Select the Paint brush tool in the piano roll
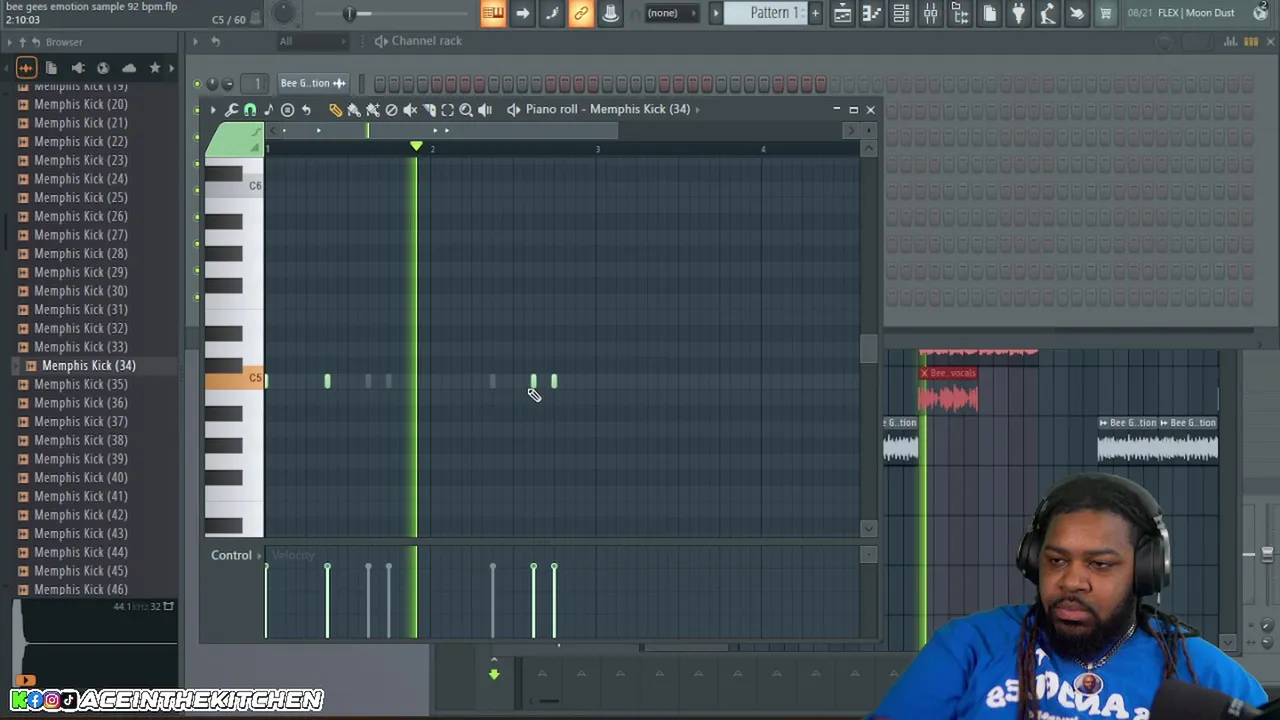The image size is (1280, 720). [354, 110]
